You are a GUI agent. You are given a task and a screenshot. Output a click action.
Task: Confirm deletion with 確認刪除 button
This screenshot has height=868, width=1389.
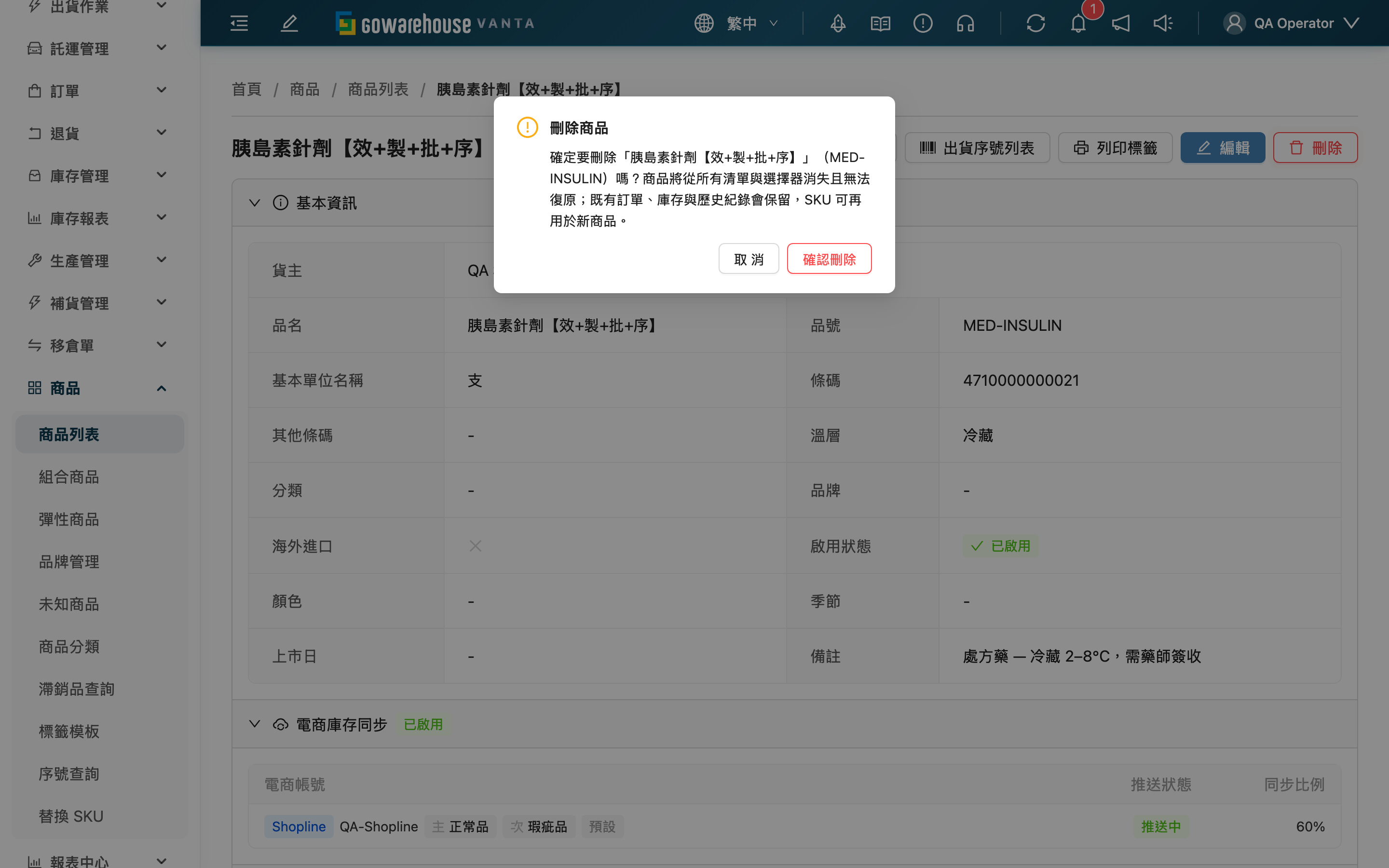click(829, 259)
